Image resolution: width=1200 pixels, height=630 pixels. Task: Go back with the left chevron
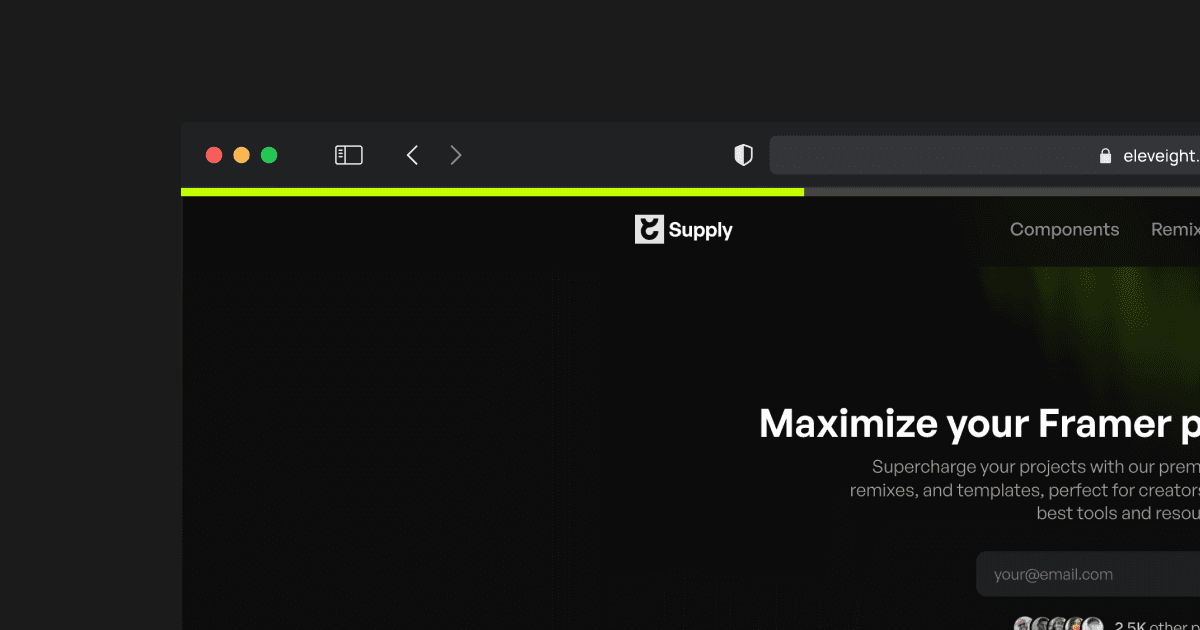click(x=412, y=155)
